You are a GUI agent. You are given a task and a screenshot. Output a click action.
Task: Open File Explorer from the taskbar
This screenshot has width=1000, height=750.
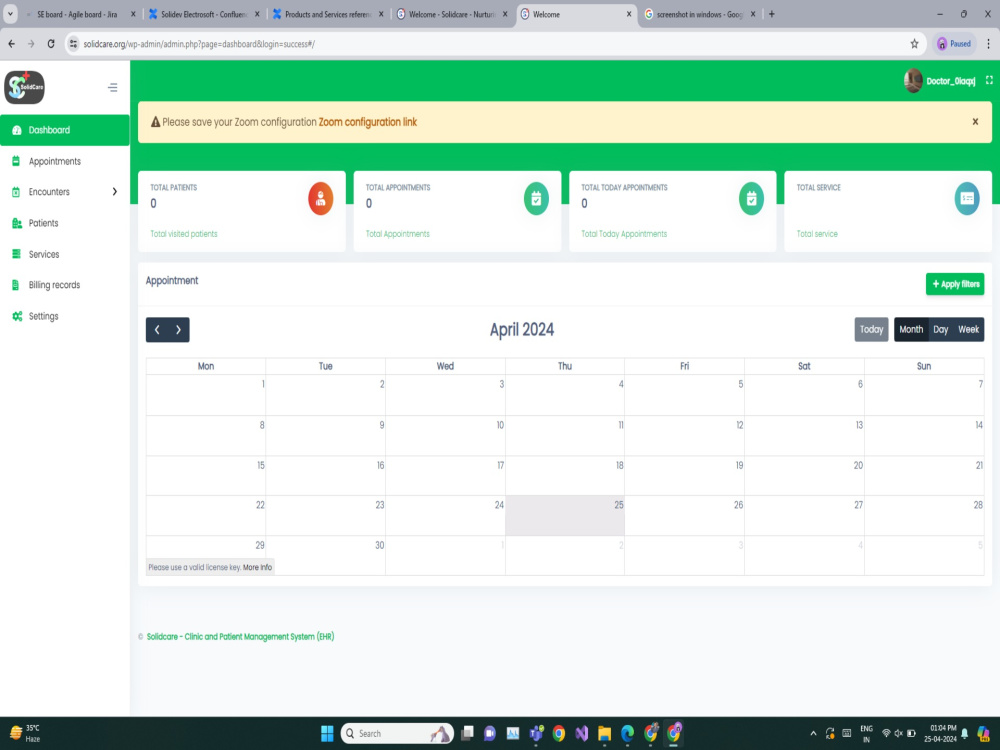605,733
